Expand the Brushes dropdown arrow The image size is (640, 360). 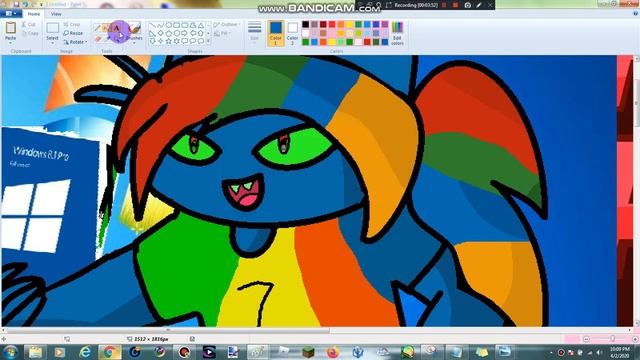[134, 43]
